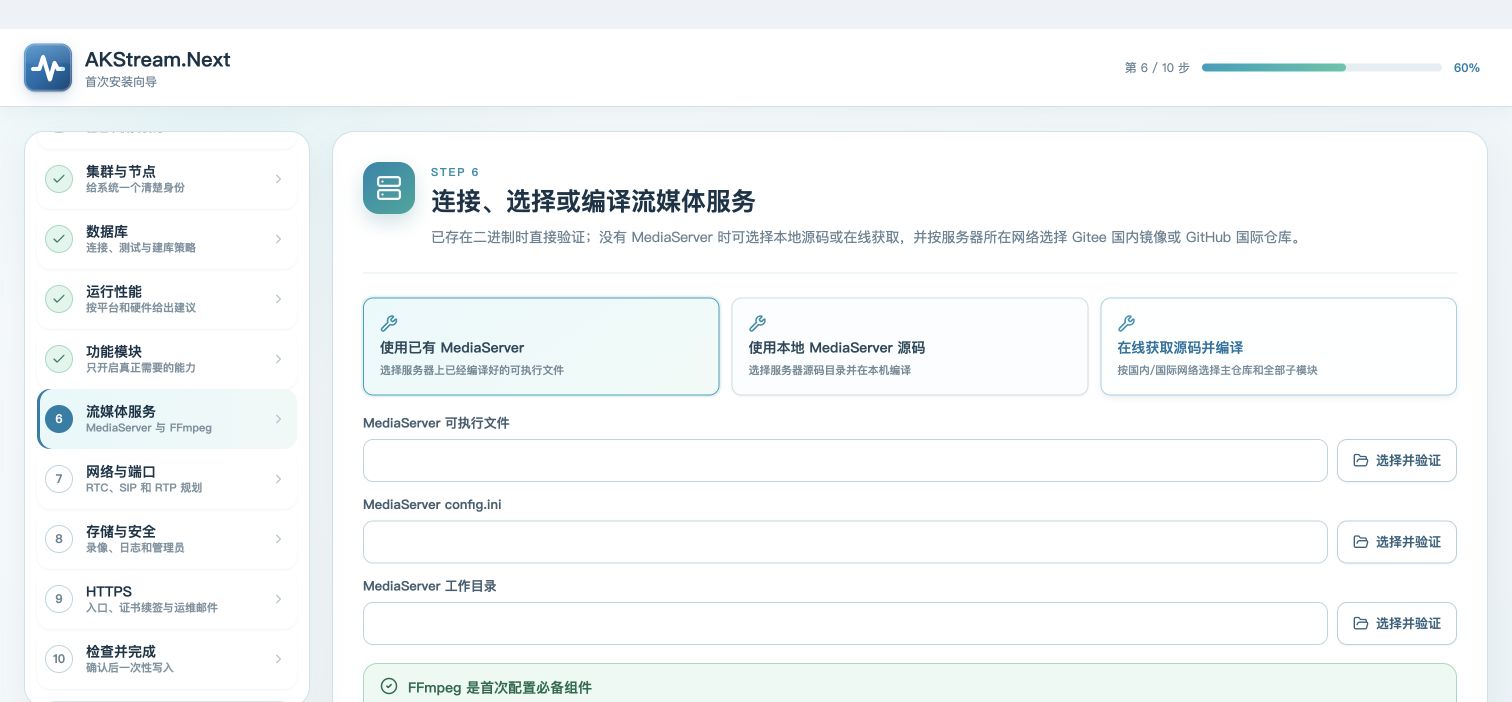The image size is (1512, 702).
Task: Click the setup progress bar at 60%
Action: pos(1322,68)
